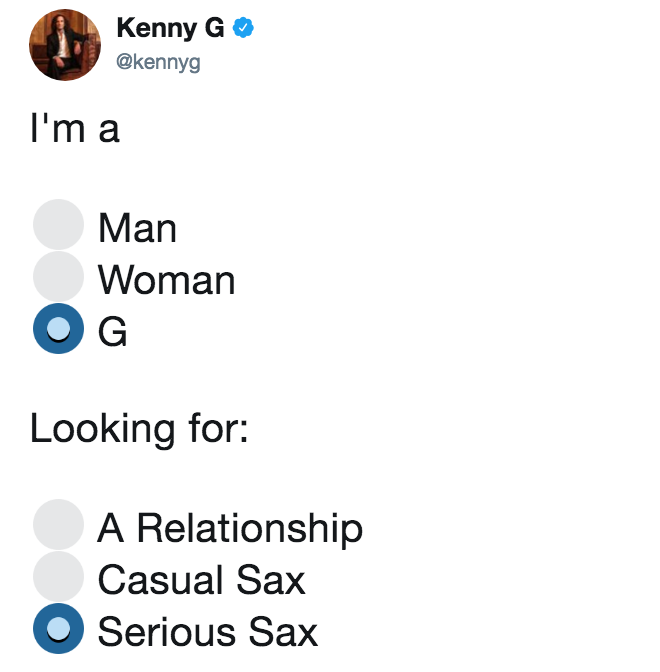660x672 pixels.
Task: Select the radio button beside Woman
Action: [58, 276]
